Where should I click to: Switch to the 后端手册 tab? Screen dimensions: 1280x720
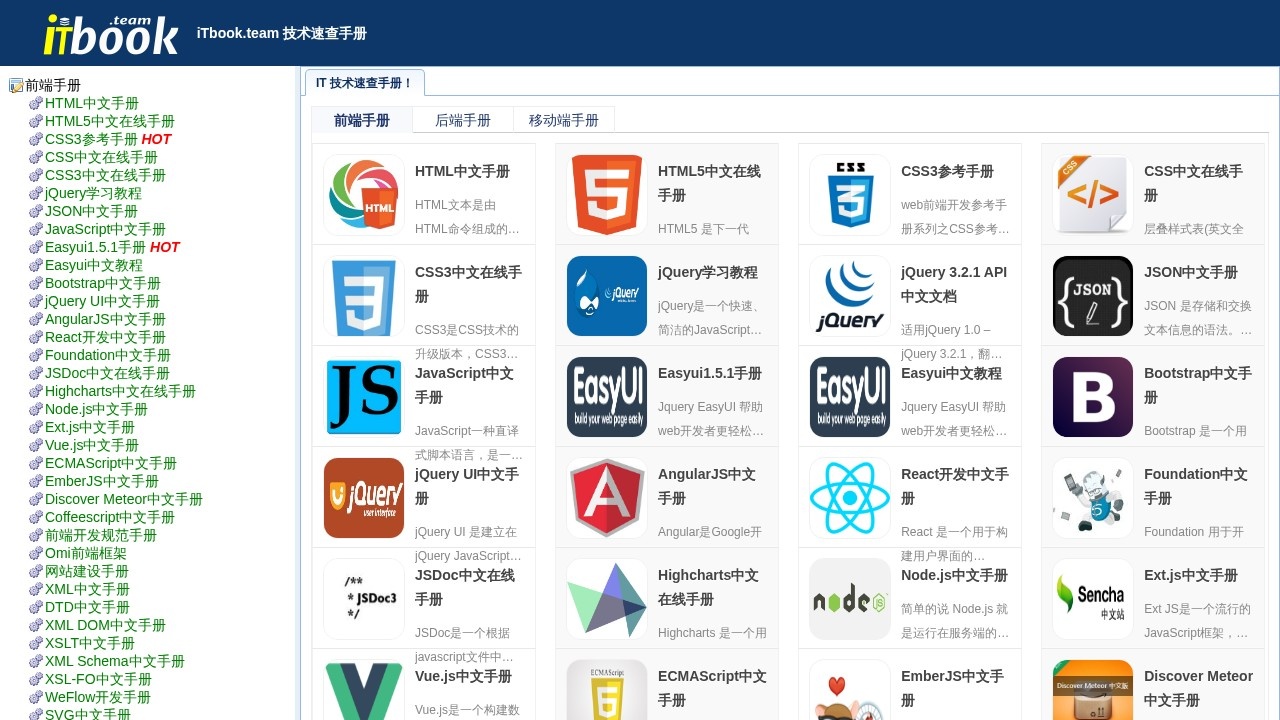462,119
